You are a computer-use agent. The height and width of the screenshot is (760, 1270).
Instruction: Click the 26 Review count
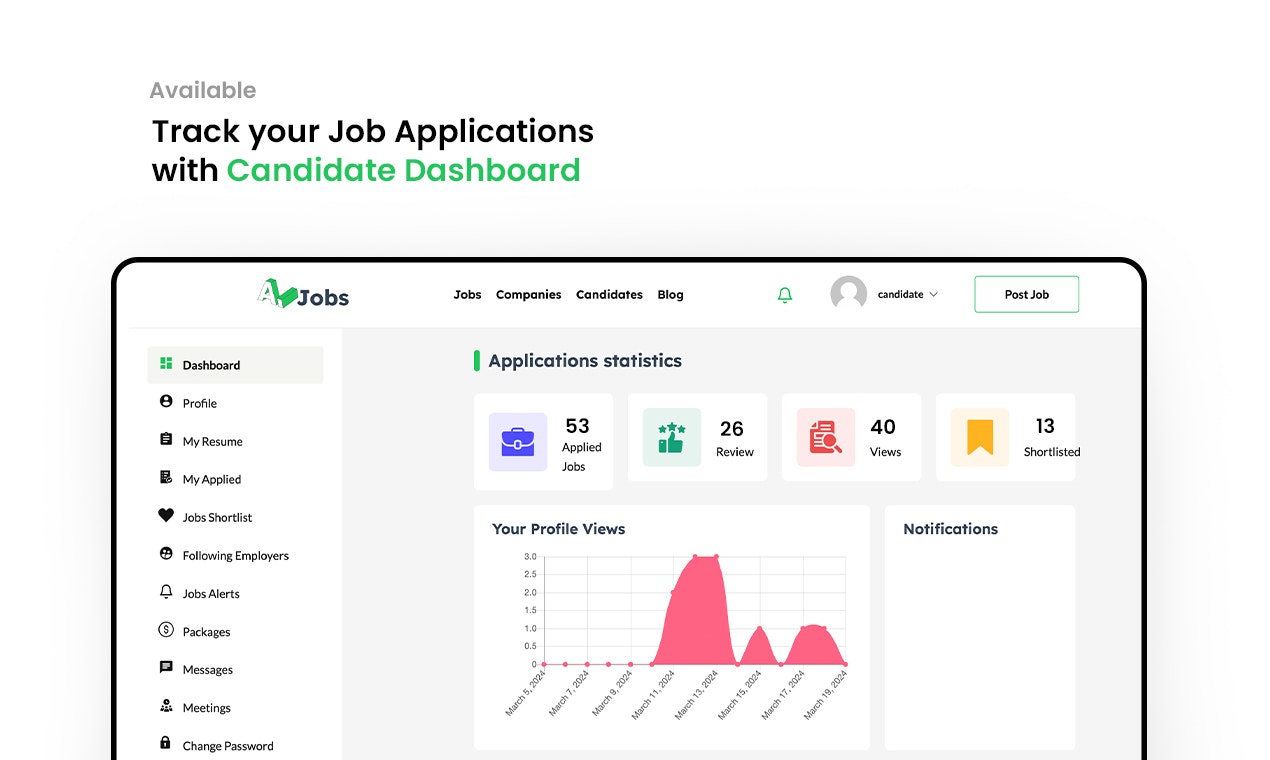point(732,429)
